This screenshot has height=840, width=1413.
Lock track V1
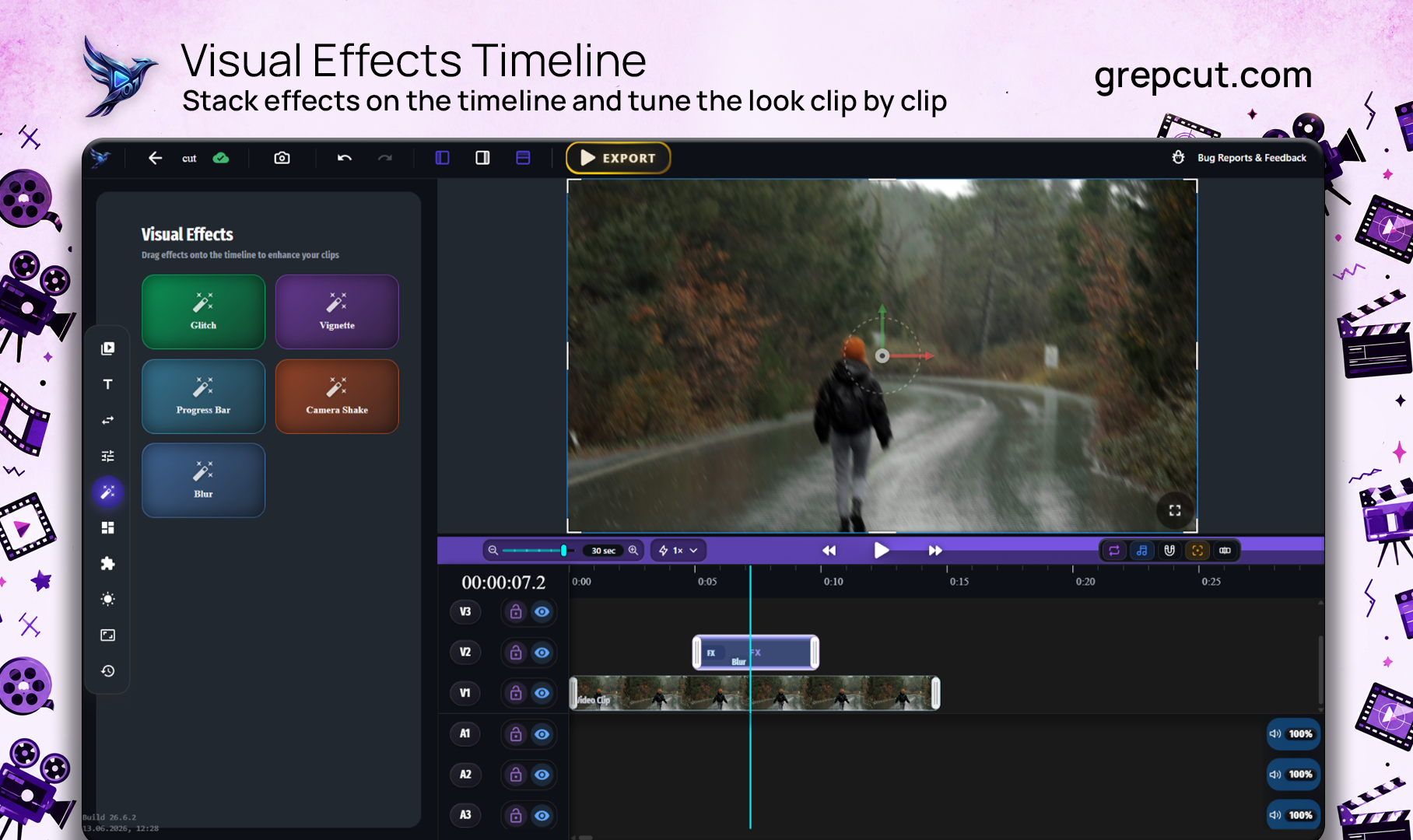pos(516,693)
